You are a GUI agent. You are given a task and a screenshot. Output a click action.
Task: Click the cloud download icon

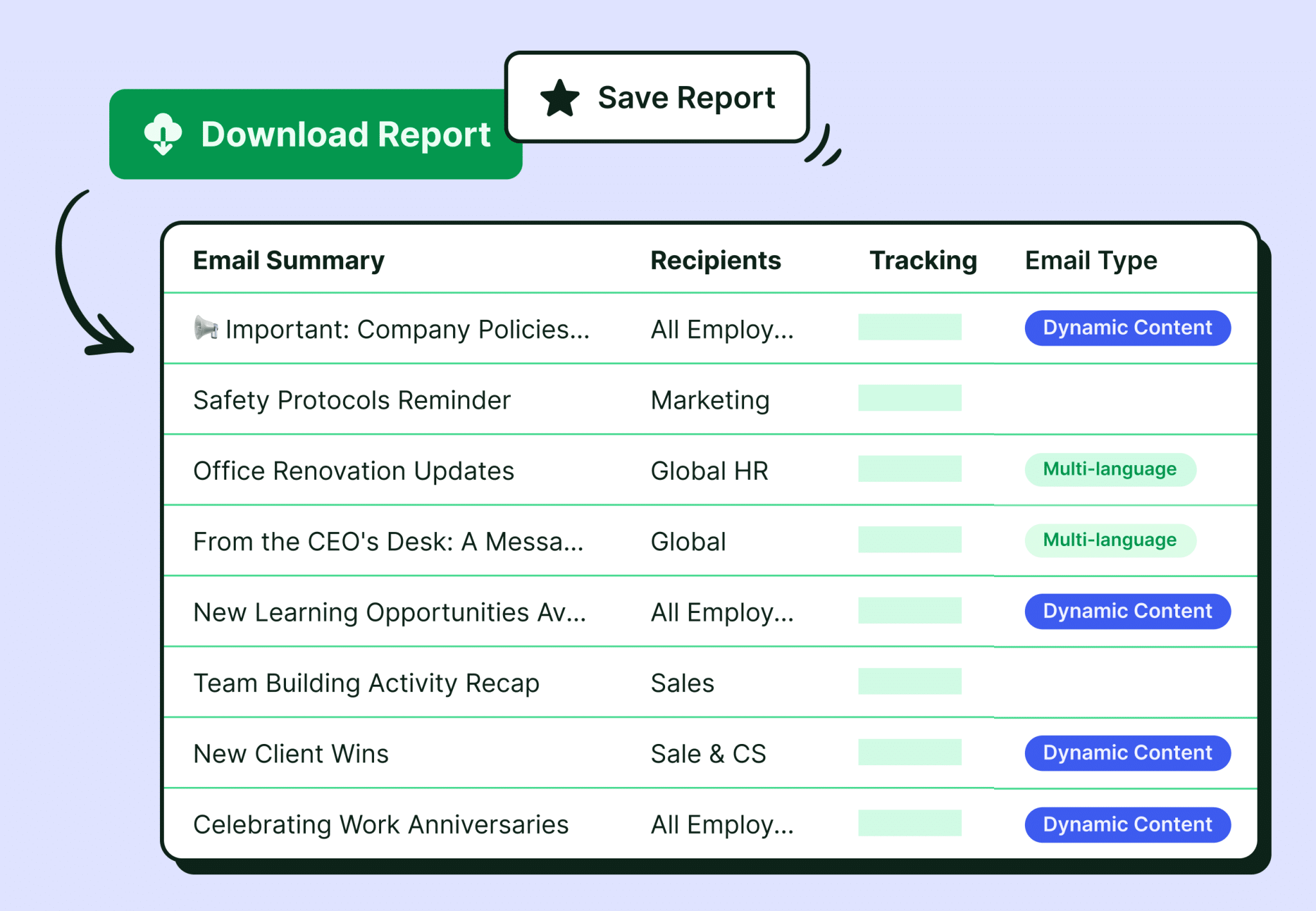coord(163,134)
